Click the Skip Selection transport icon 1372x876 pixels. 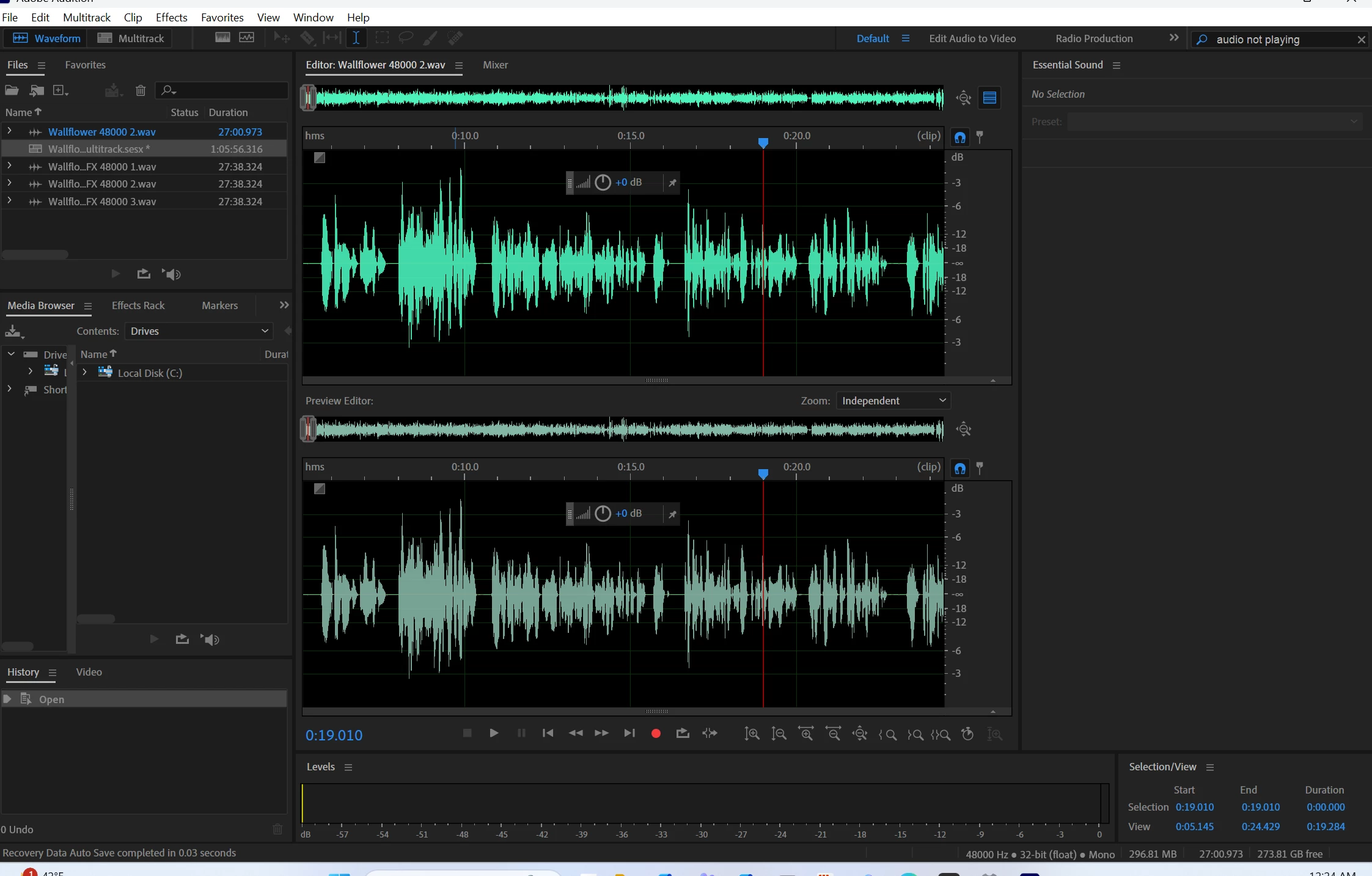[710, 734]
